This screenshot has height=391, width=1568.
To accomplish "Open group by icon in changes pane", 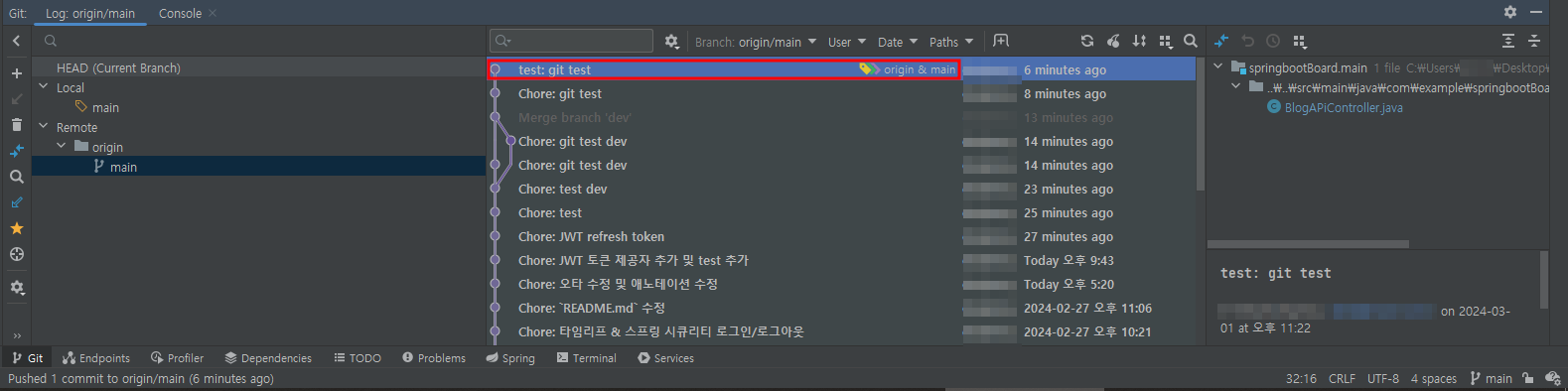I will (x=1299, y=41).
